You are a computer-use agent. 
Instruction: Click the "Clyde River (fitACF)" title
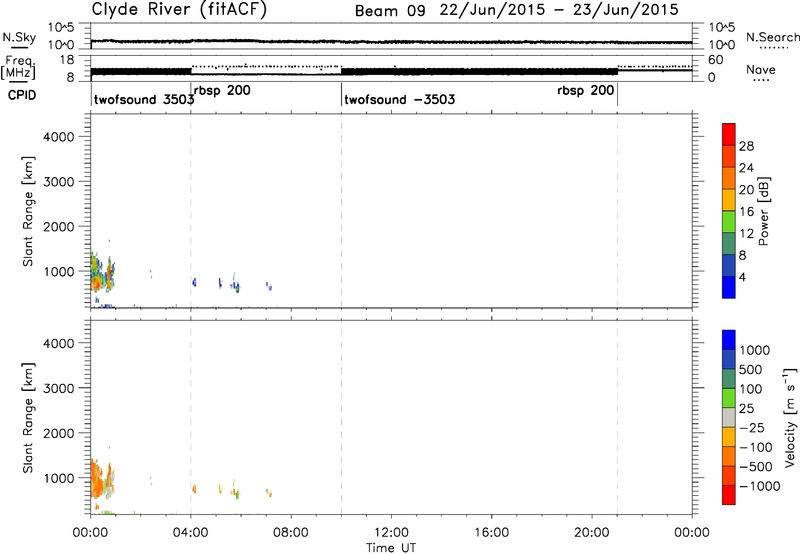(179, 10)
